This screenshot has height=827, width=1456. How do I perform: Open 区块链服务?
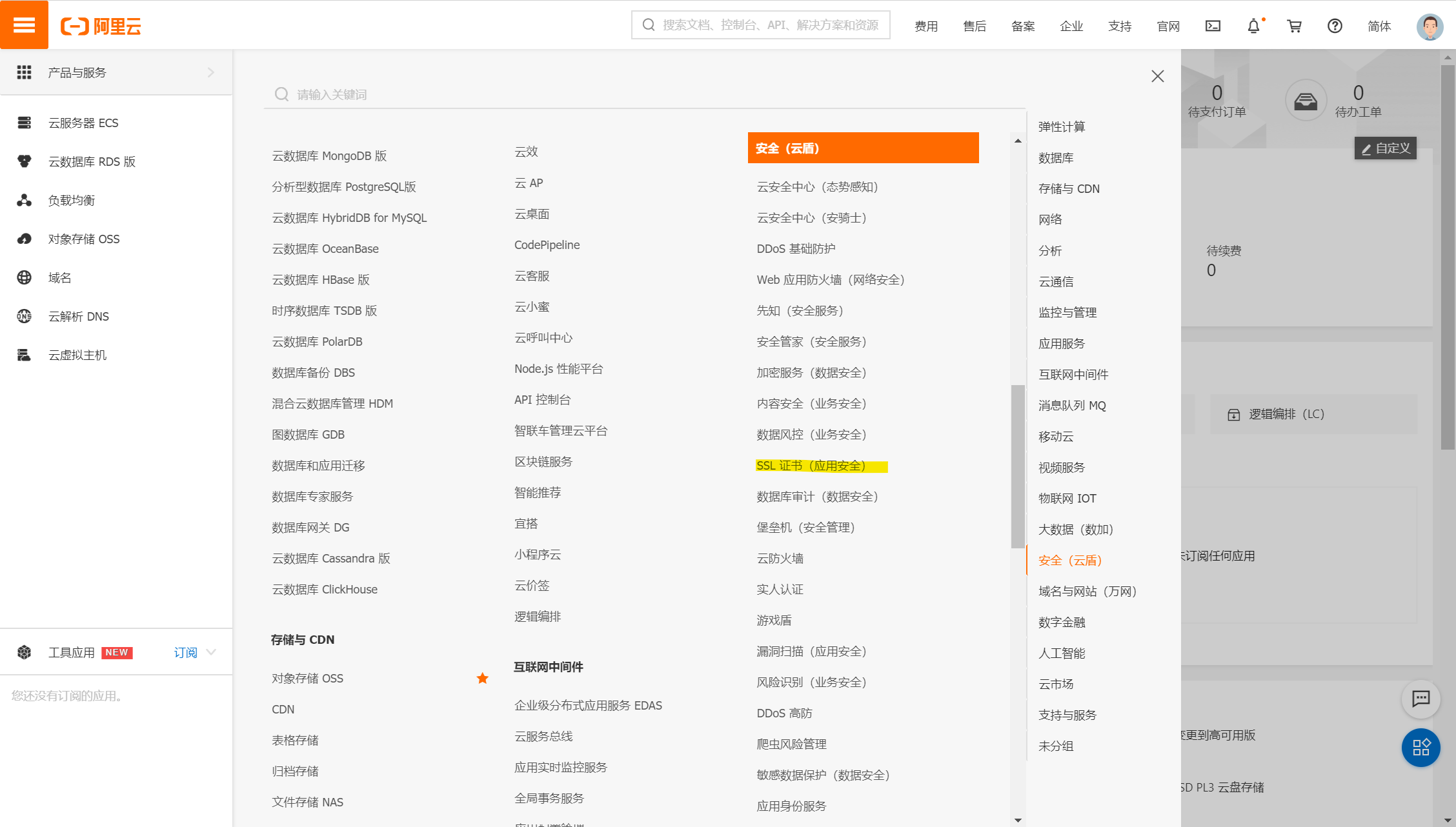point(543,461)
